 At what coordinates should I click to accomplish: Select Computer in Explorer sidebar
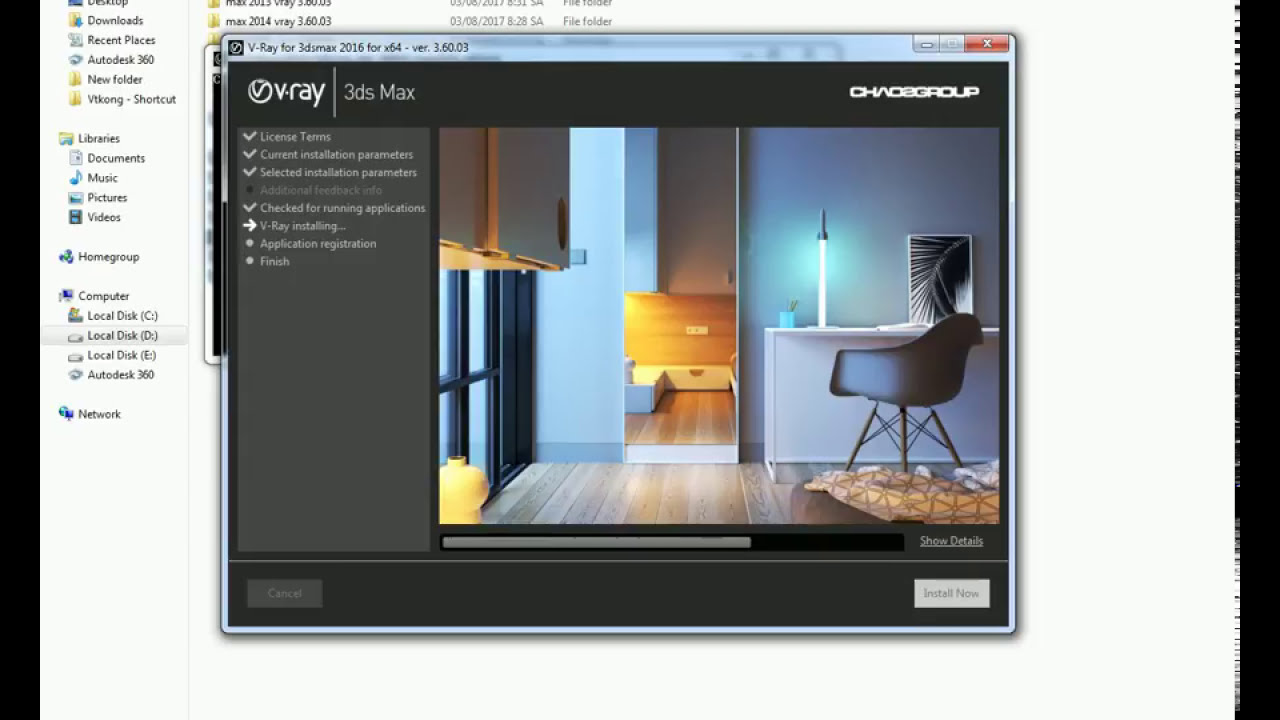point(104,296)
